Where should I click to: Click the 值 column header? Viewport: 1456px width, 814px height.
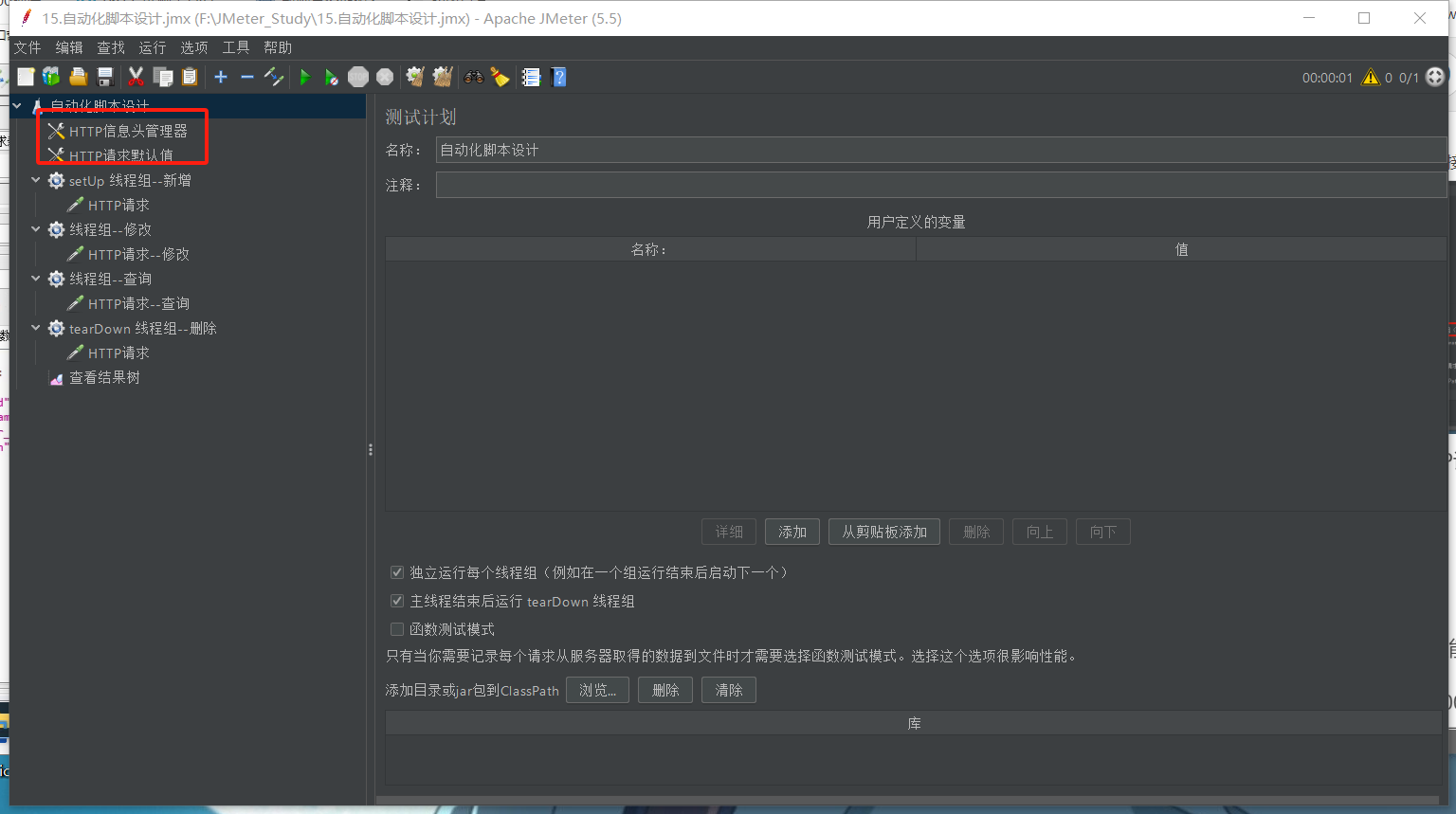click(x=1181, y=249)
